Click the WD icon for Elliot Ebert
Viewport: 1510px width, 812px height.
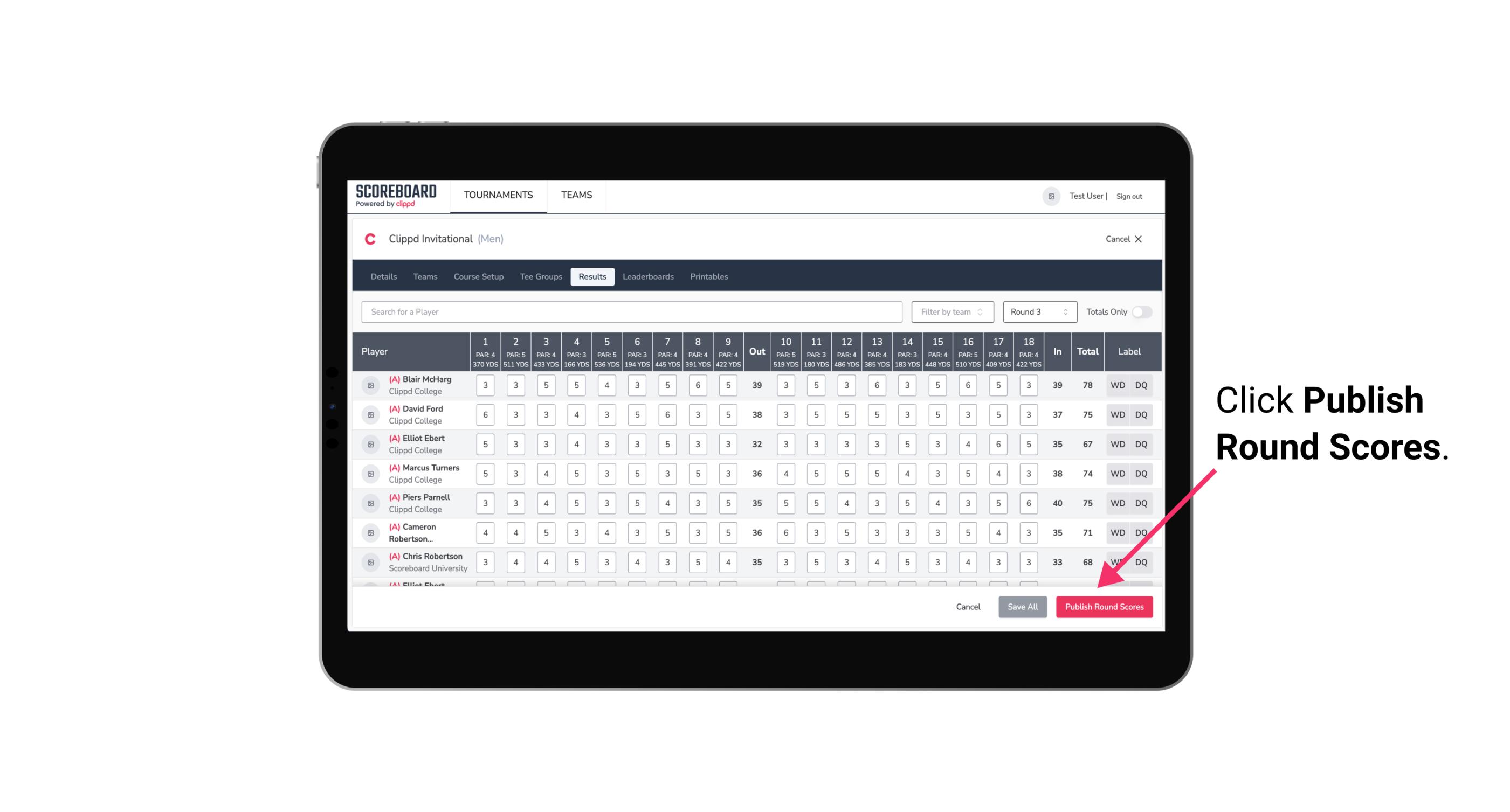tap(1118, 444)
